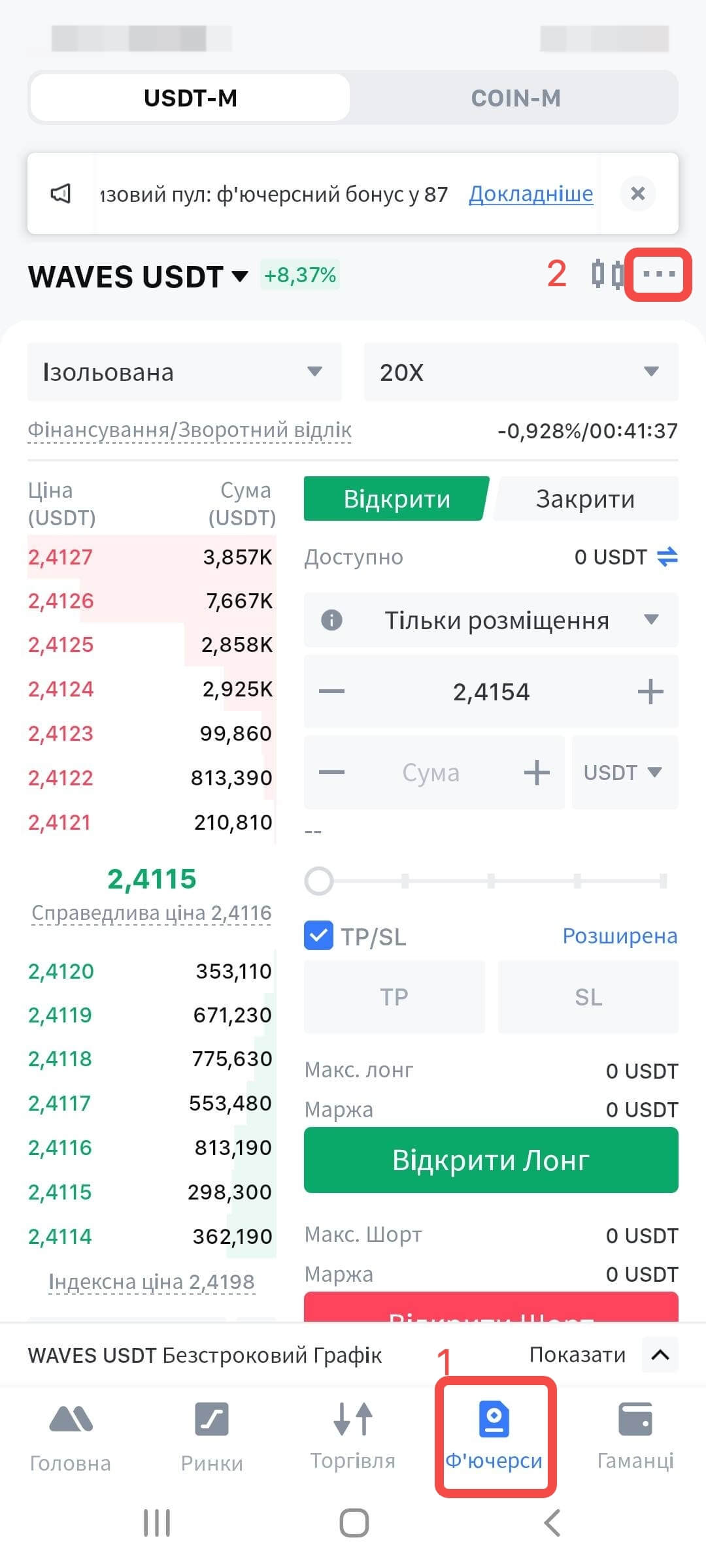Switch to the Закрити toggle
This screenshot has width=706, height=1568.
[x=585, y=499]
